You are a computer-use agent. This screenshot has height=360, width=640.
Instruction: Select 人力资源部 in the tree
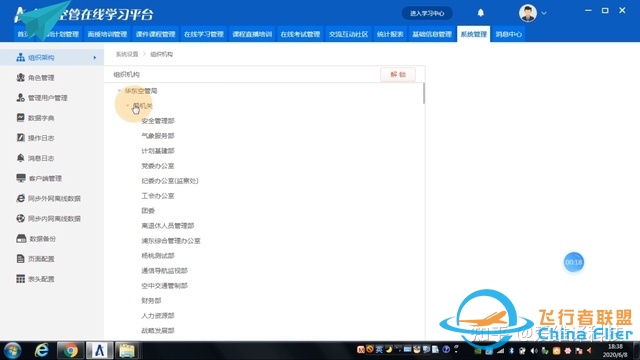[x=158, y=316]
